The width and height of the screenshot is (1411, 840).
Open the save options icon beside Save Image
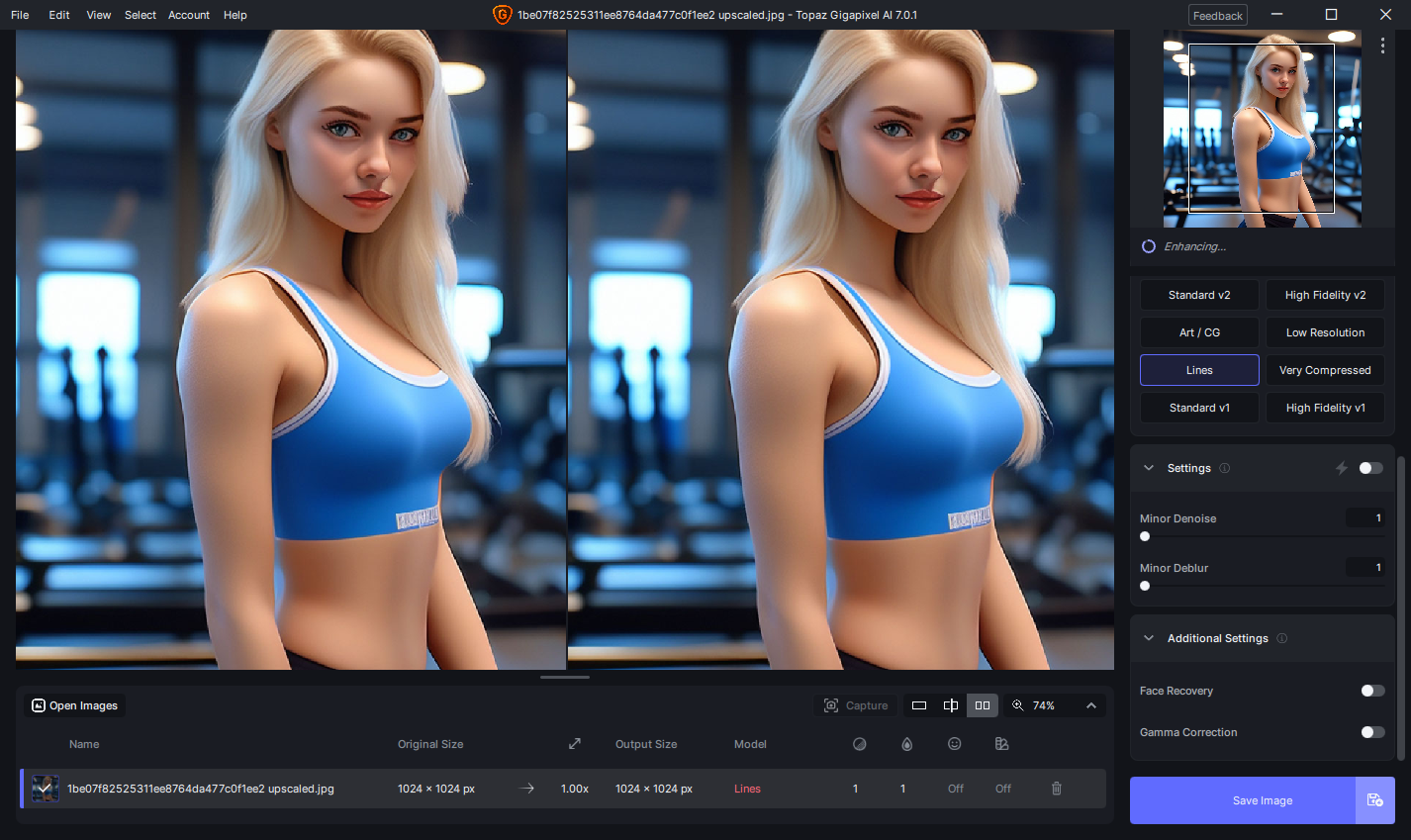tap(1375, 800)
